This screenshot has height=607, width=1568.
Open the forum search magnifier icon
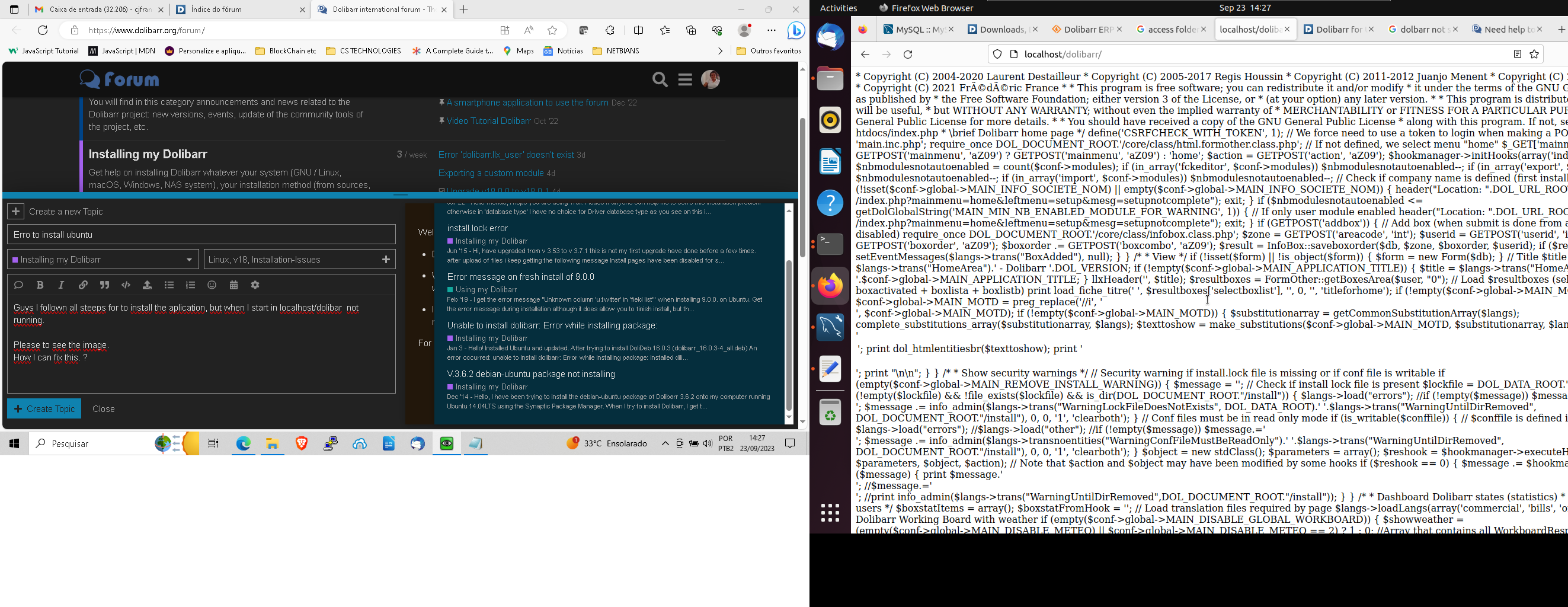pos(660,80)
